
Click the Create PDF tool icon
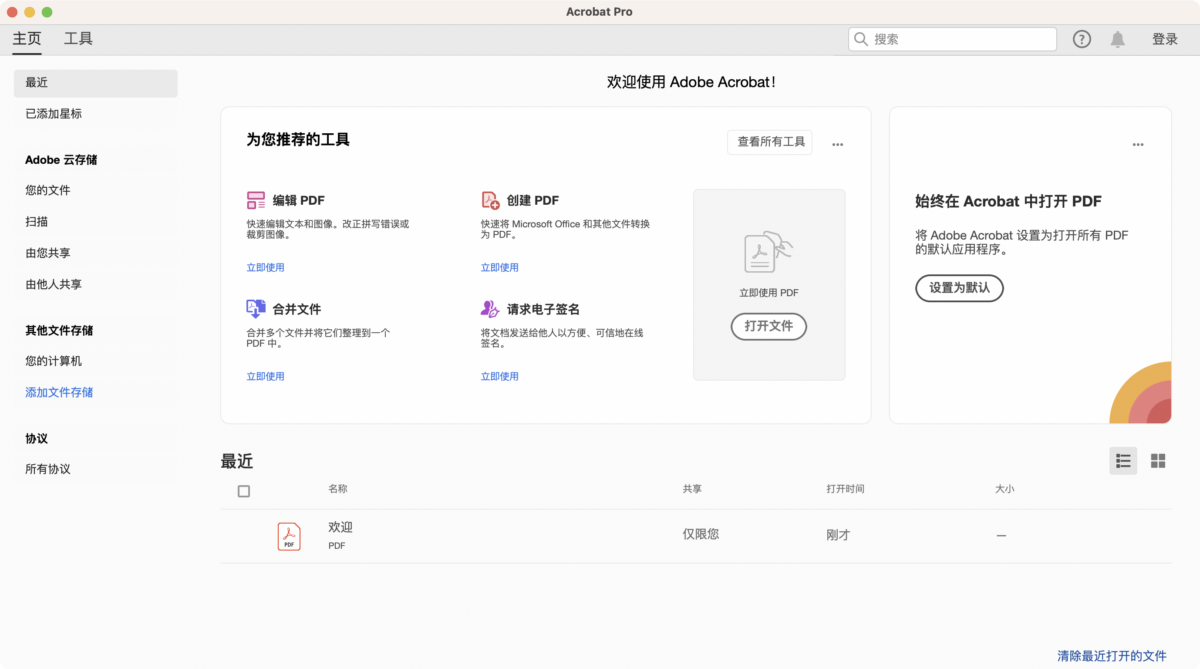(x=490, y=200)
